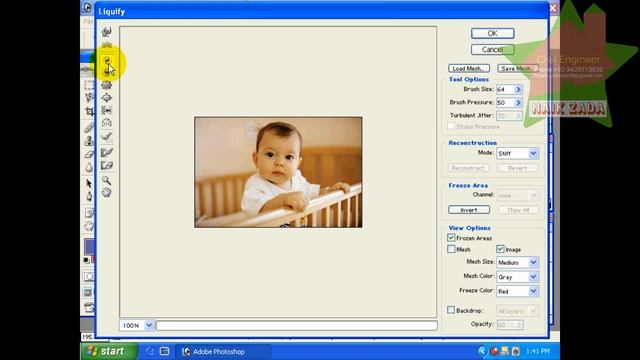Click the 1:41 PM taskbar clock
Viewport: 640px width, 360px height.
538,351
